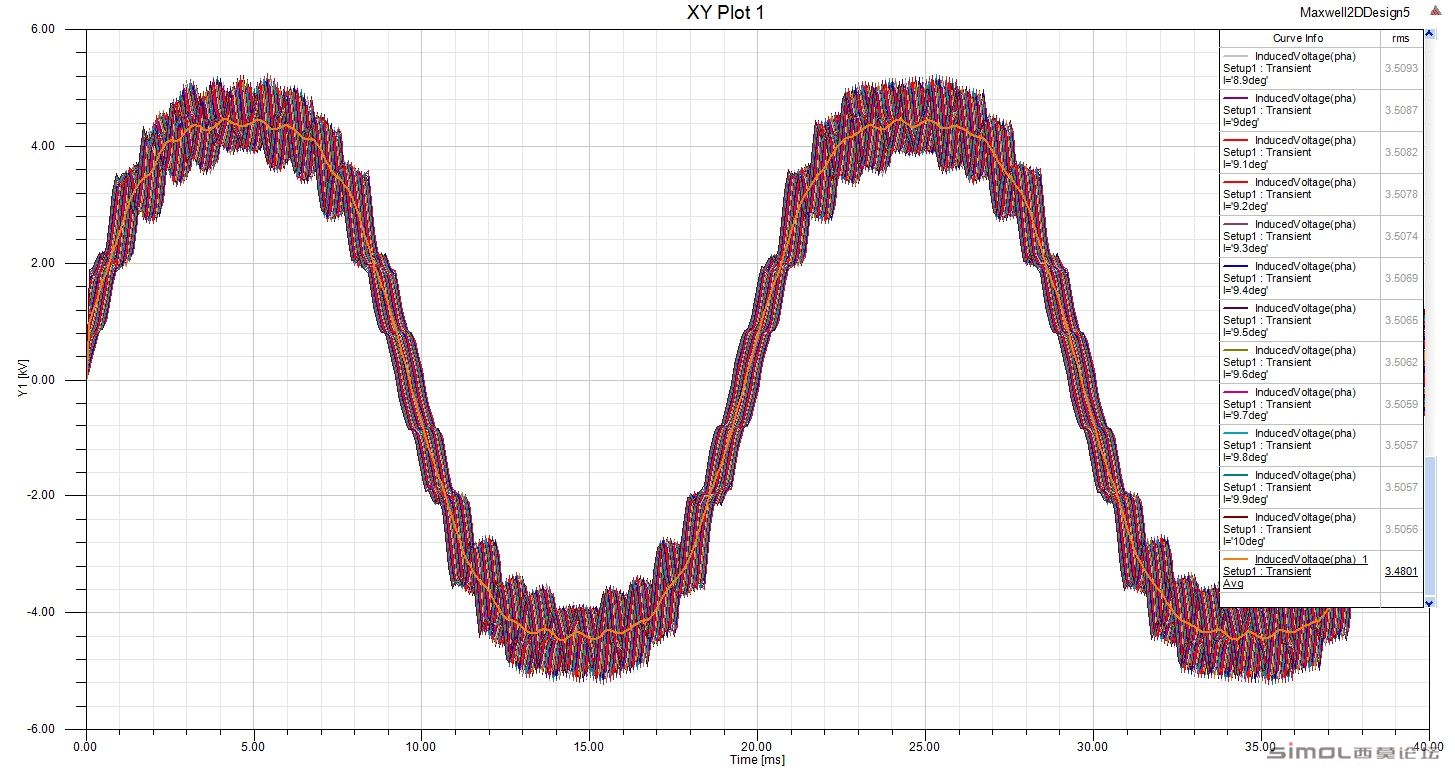The width and height of the screenshot is (1455, 770).
Task: Click rms value 3.5059
Action: click(1401, 404)
